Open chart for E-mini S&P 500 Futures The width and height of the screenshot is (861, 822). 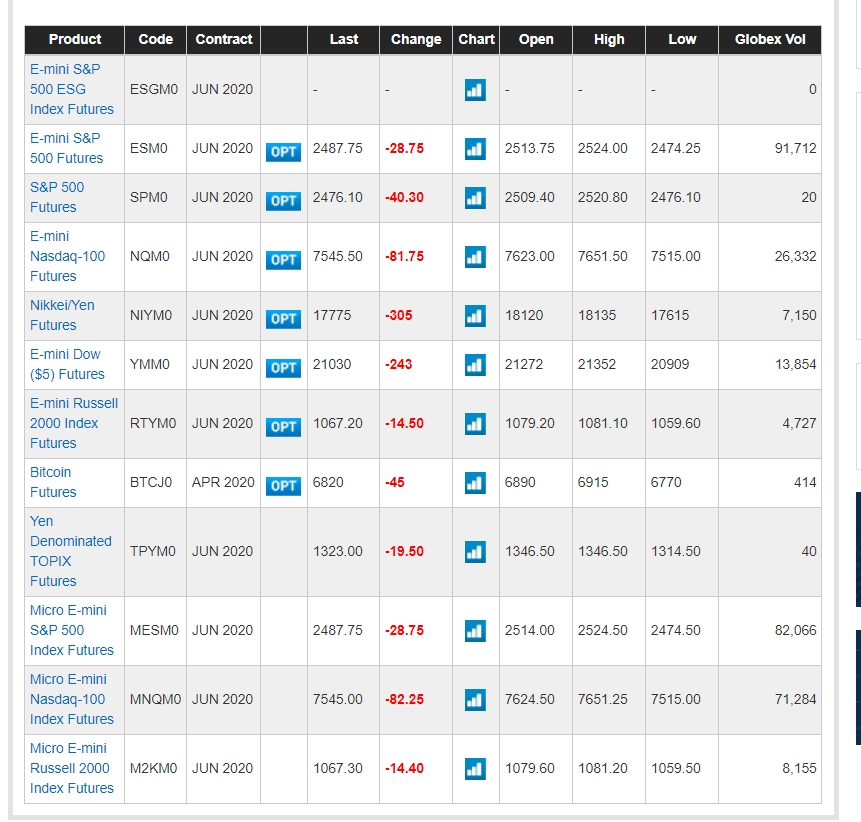tap(475, 149)
